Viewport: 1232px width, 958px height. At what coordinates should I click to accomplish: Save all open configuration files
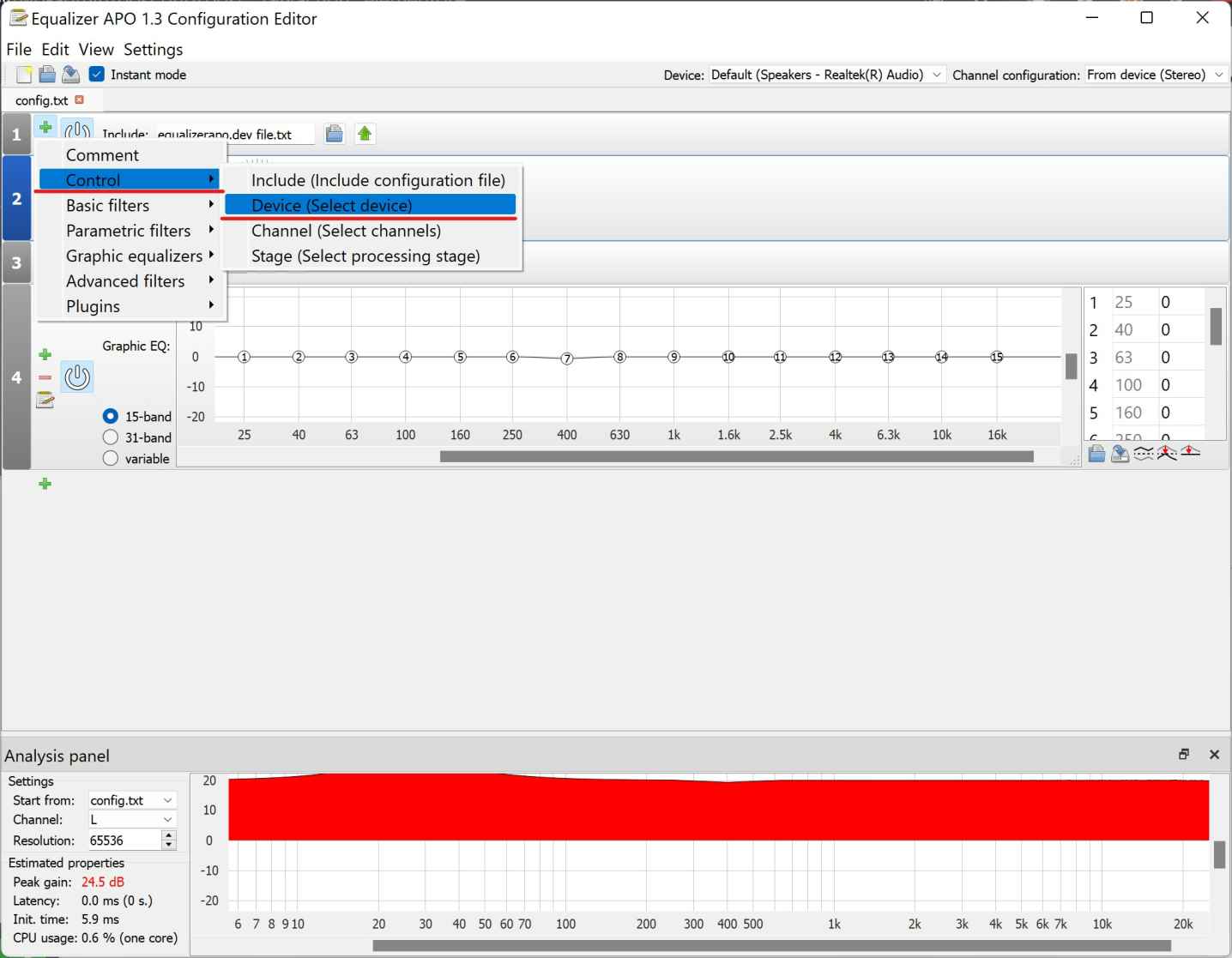[x=71, y=74]
